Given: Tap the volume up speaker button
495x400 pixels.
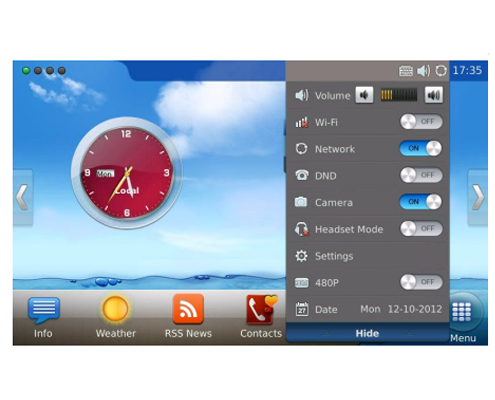Looking at the screenshot, I should [434, 95].
